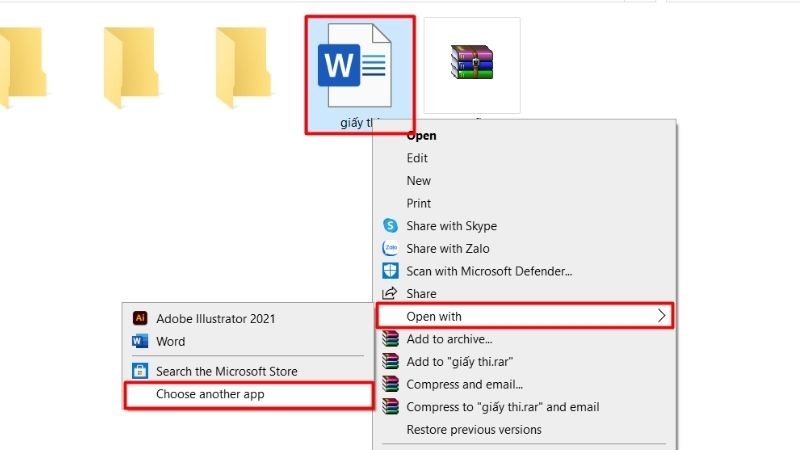800x450 pixels.
Task: Click the Word icon in submenu
Action: coord(140,342)
